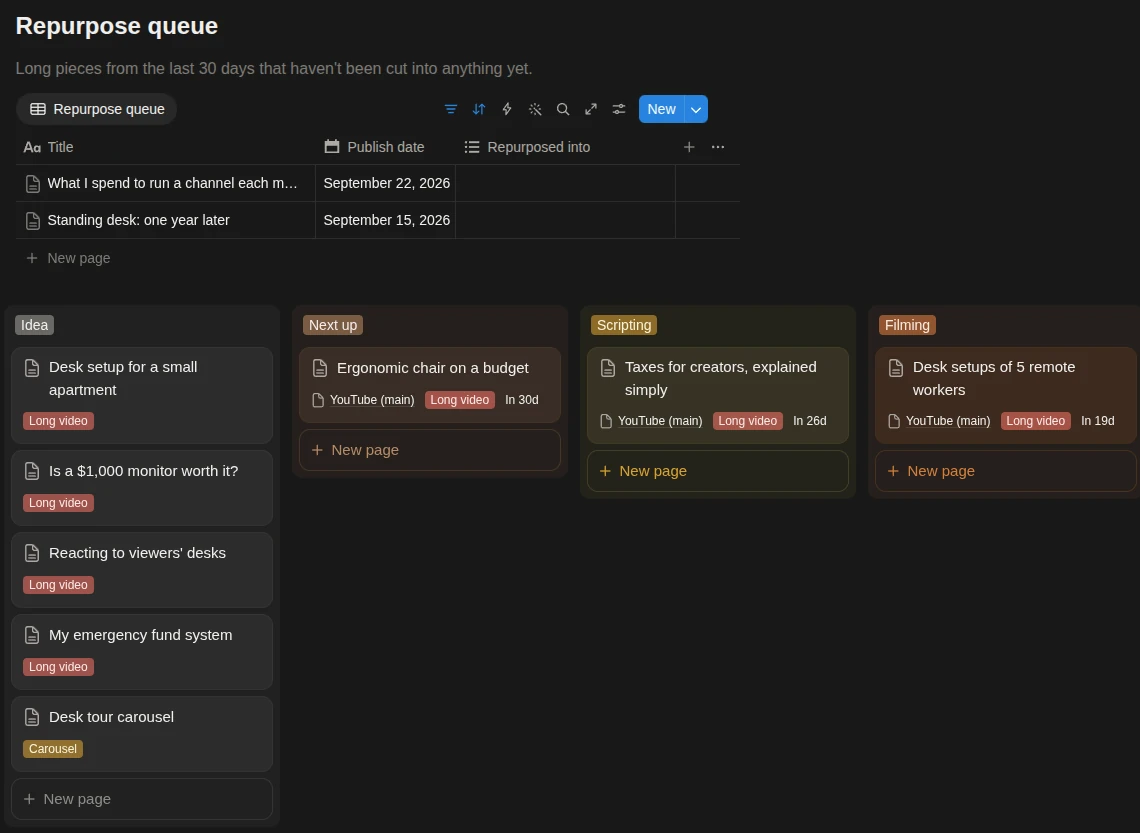The image size is (1140, 833).
Task: Click the sort arrows icon
Action: point(478,109)
